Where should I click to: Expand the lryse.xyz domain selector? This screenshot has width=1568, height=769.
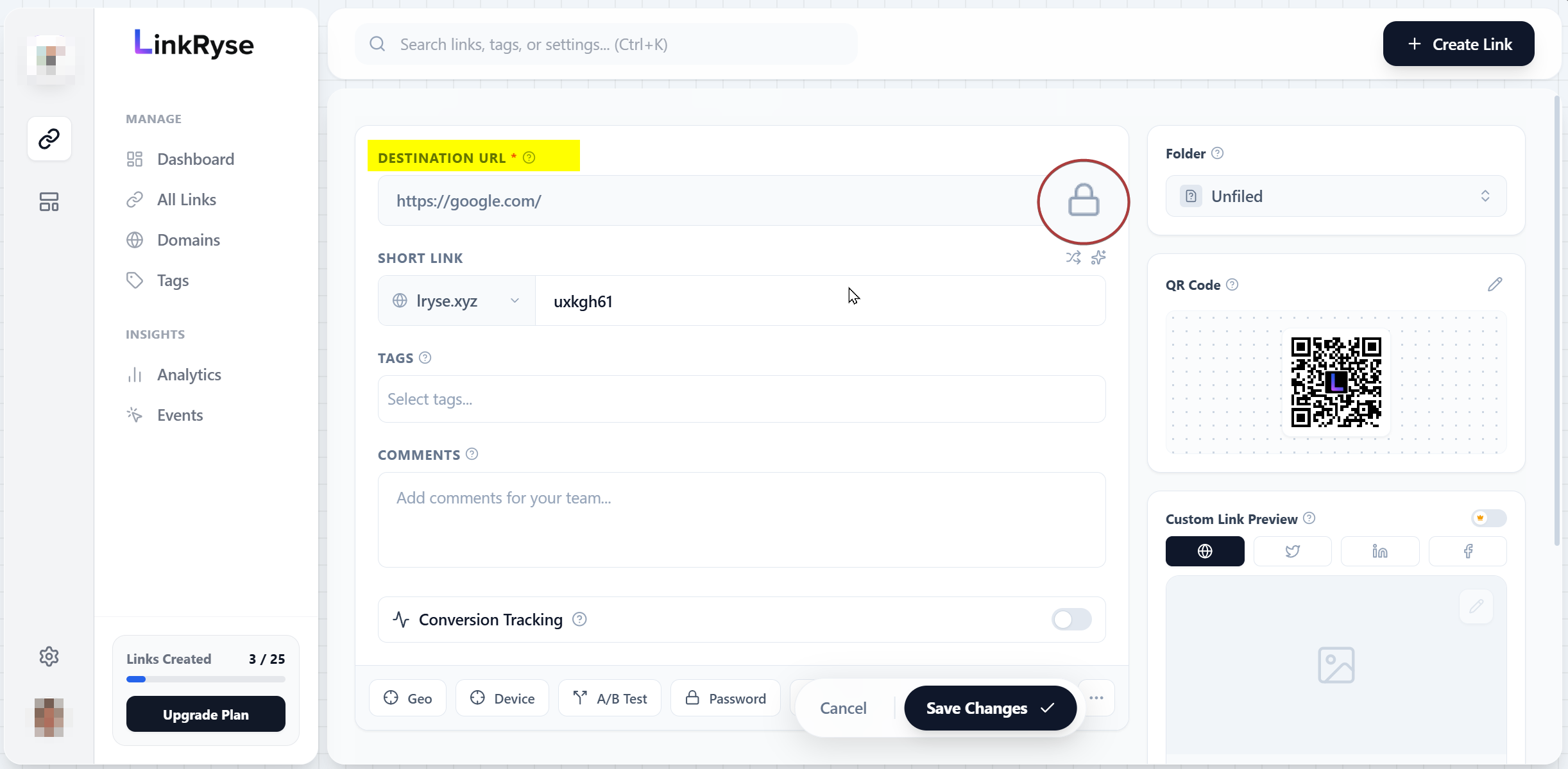click(456, 300)
